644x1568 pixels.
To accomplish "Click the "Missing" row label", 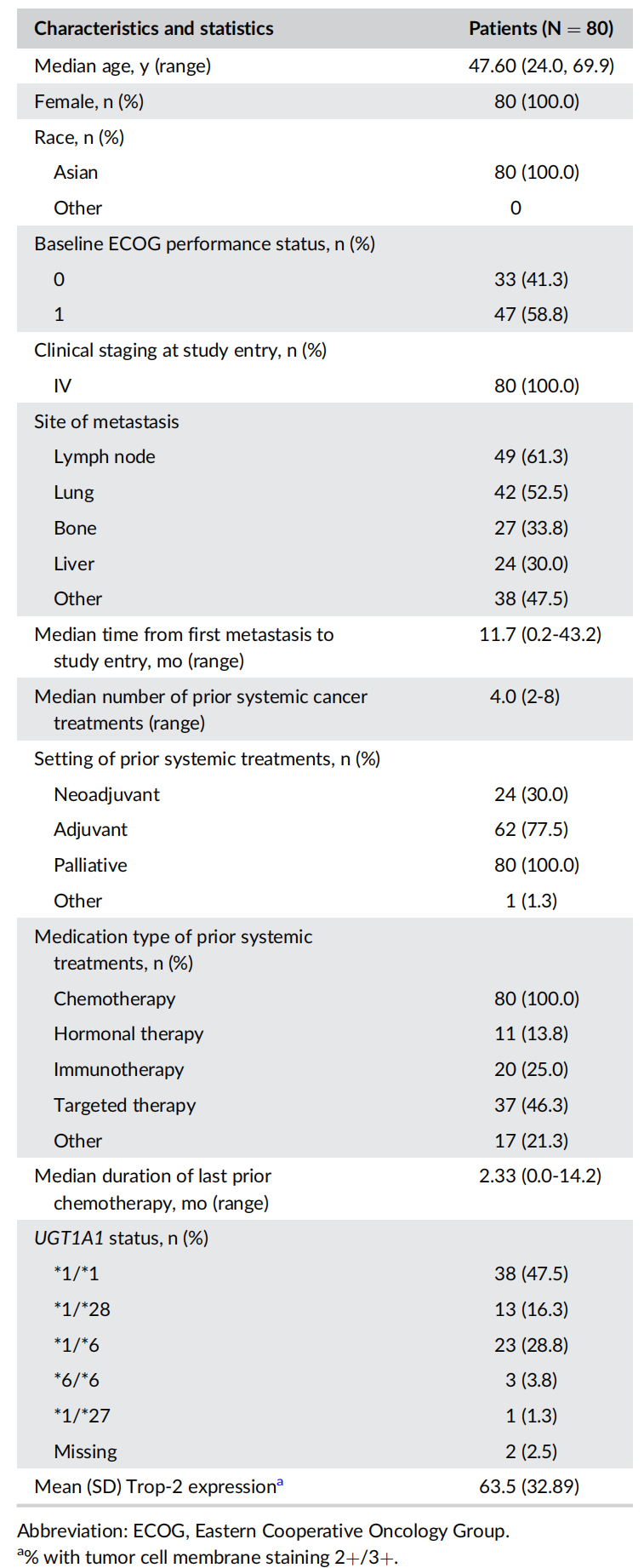I will click(x=85, y=1451).
